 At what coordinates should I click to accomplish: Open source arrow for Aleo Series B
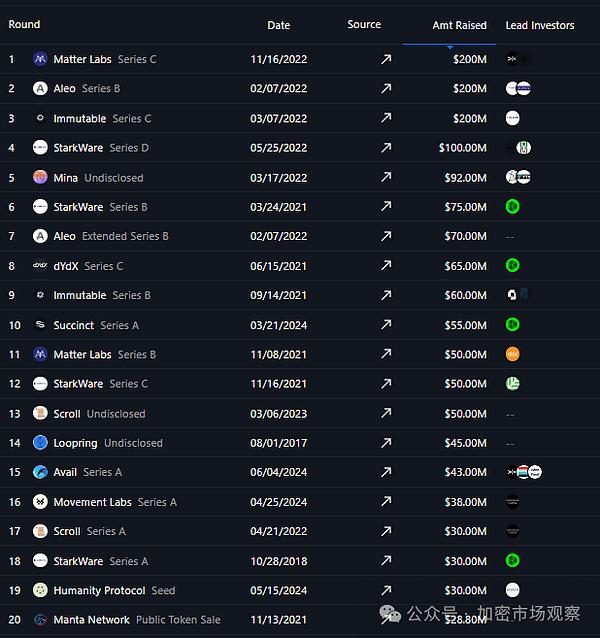tap(386, 89)
